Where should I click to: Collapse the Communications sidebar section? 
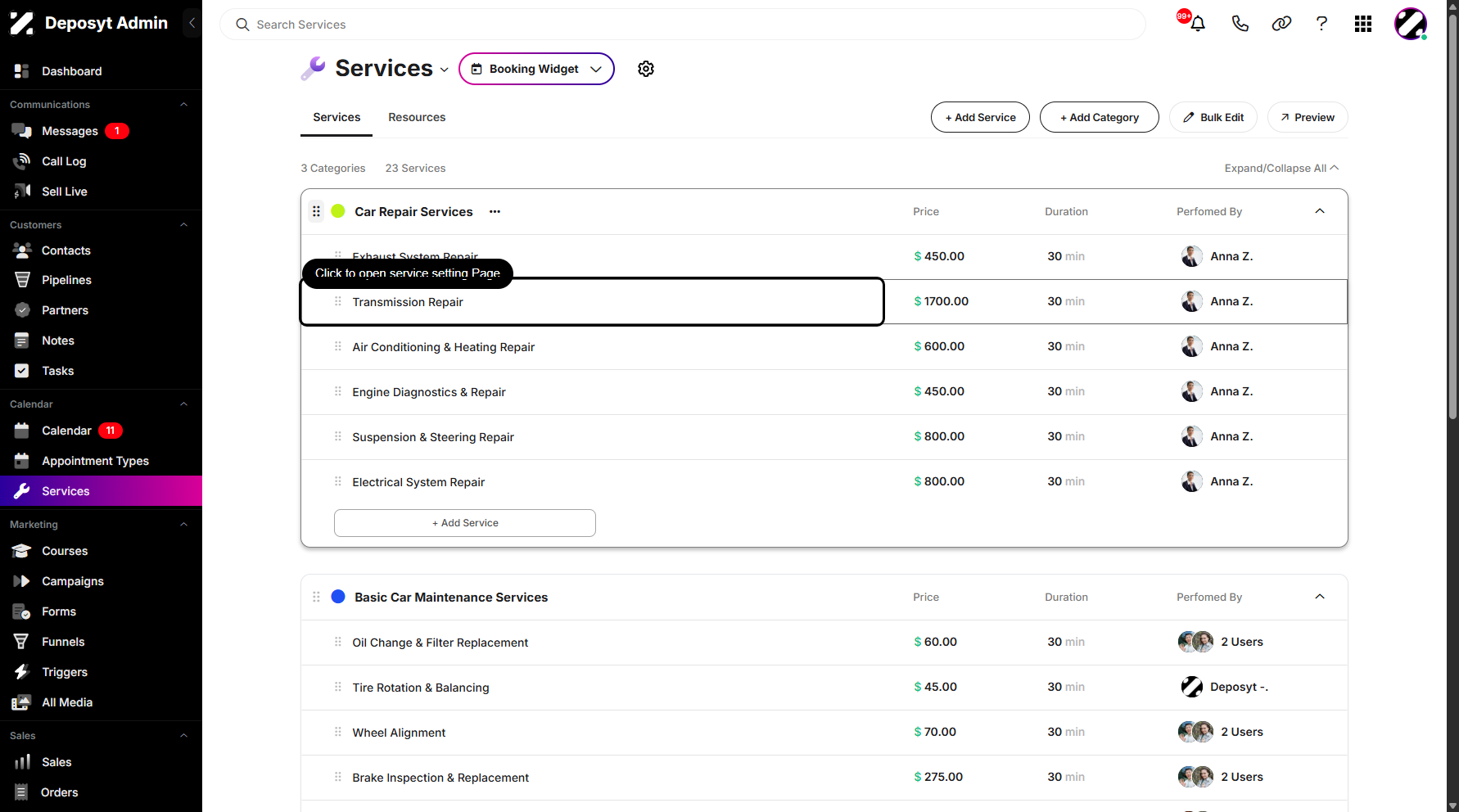[x=183, y=105]
